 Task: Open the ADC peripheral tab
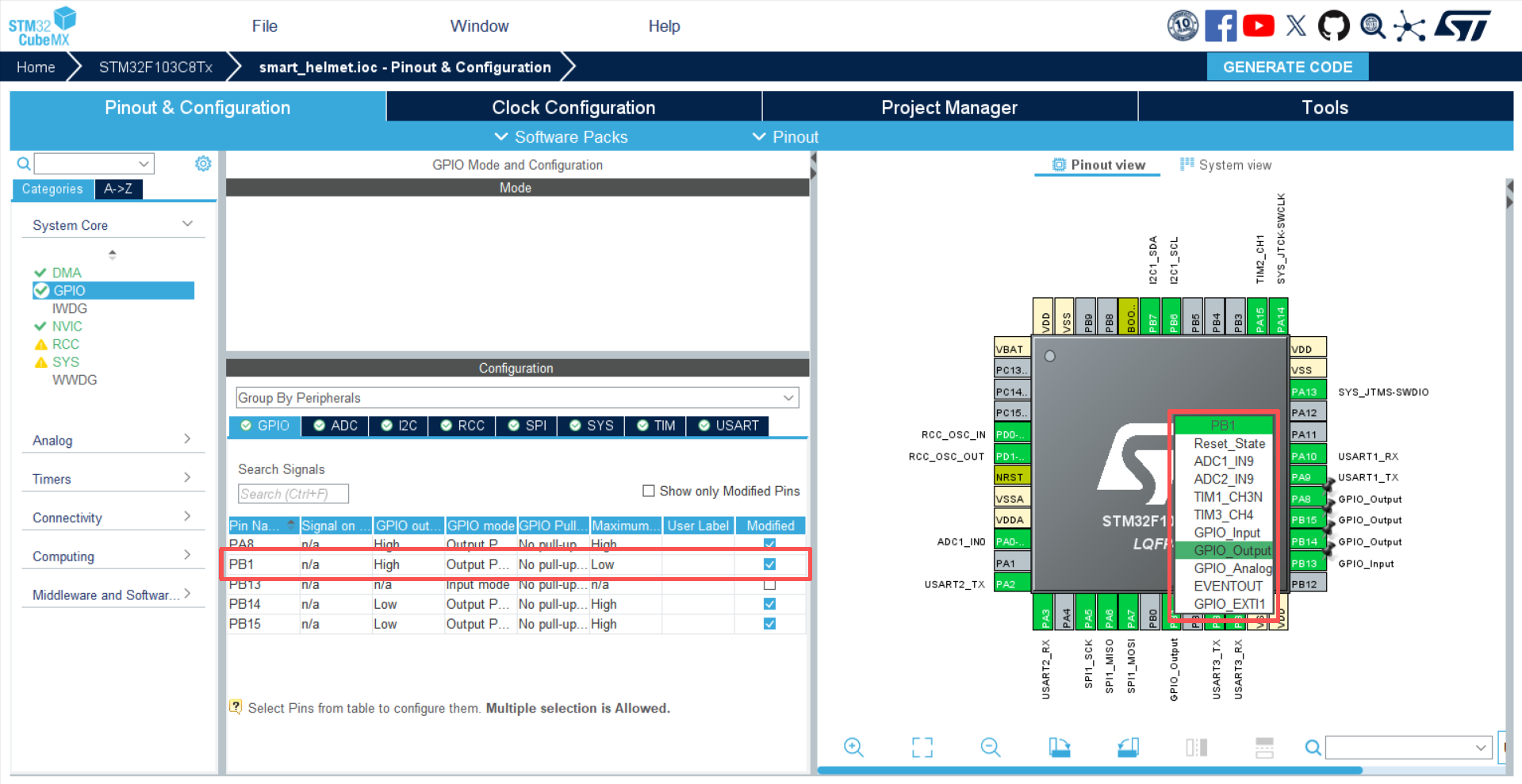(x=335, y=426)
